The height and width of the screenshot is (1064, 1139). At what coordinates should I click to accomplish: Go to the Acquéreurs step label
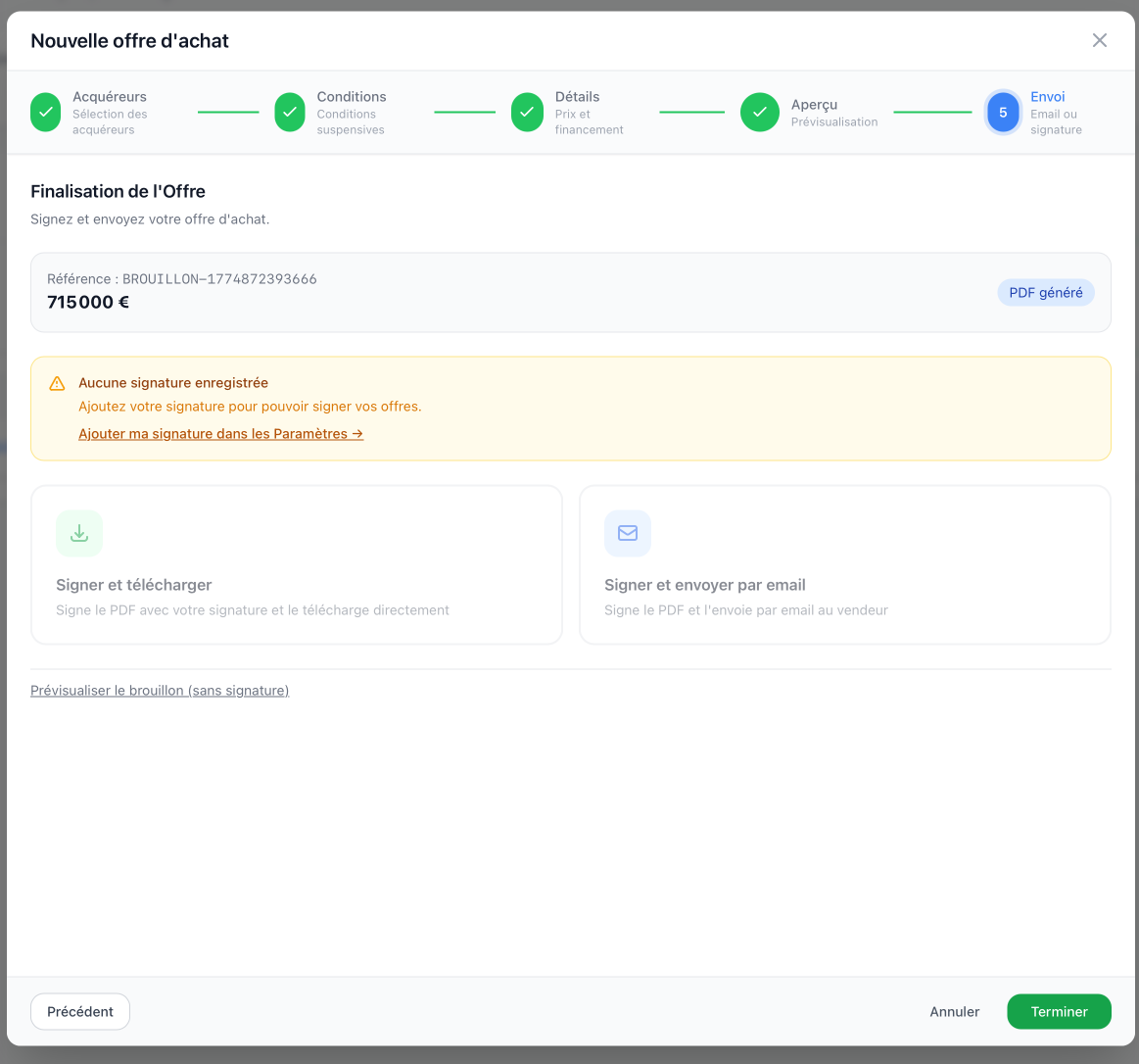[109, 97]
